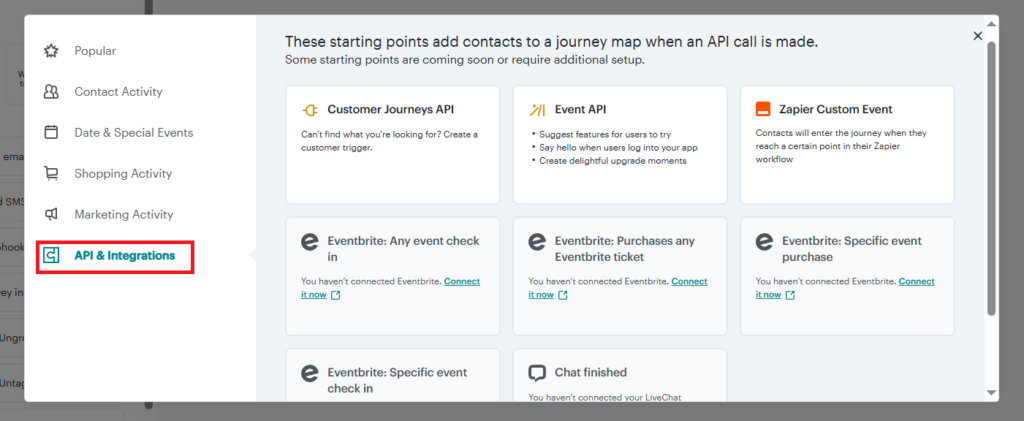The width and height of the screenshot is (1024, 421).
Task: Click 'Some starting points are coming soon' subtitle
Action: pos(464,60)
